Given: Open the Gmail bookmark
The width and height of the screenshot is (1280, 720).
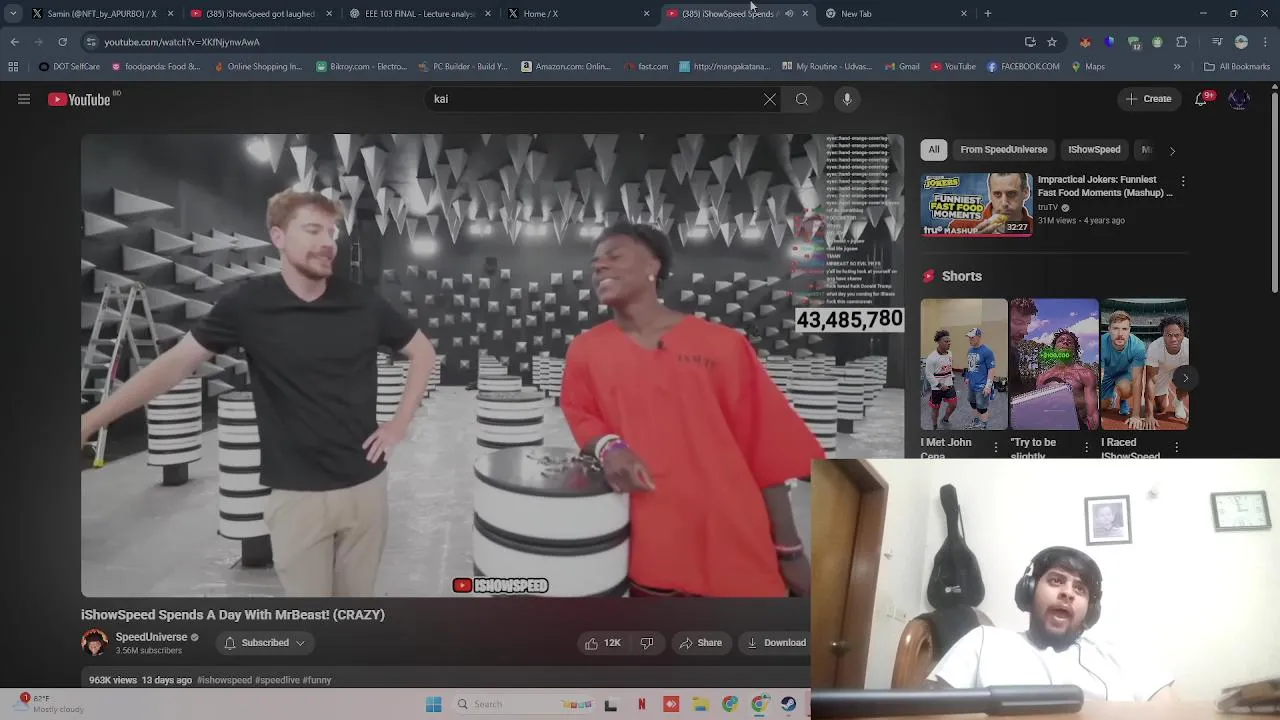Looking at the screenshot, I should click(901, 67).
